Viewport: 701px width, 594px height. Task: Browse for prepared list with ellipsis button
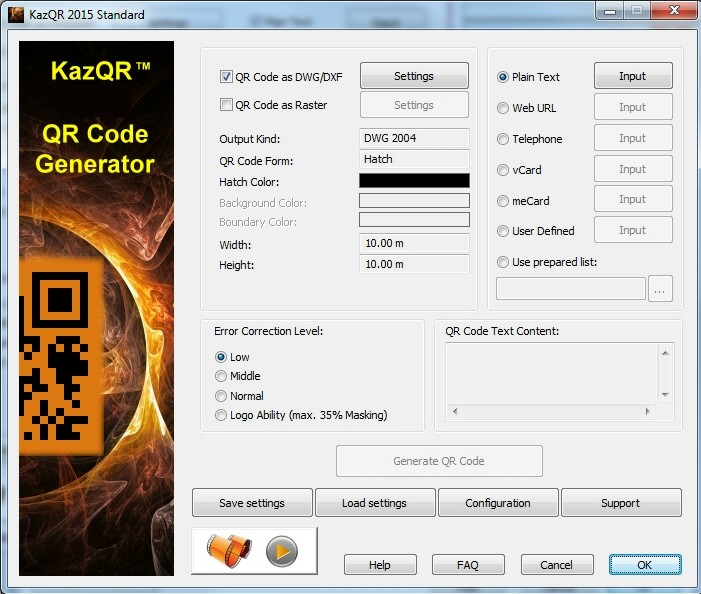pos(660,289)
